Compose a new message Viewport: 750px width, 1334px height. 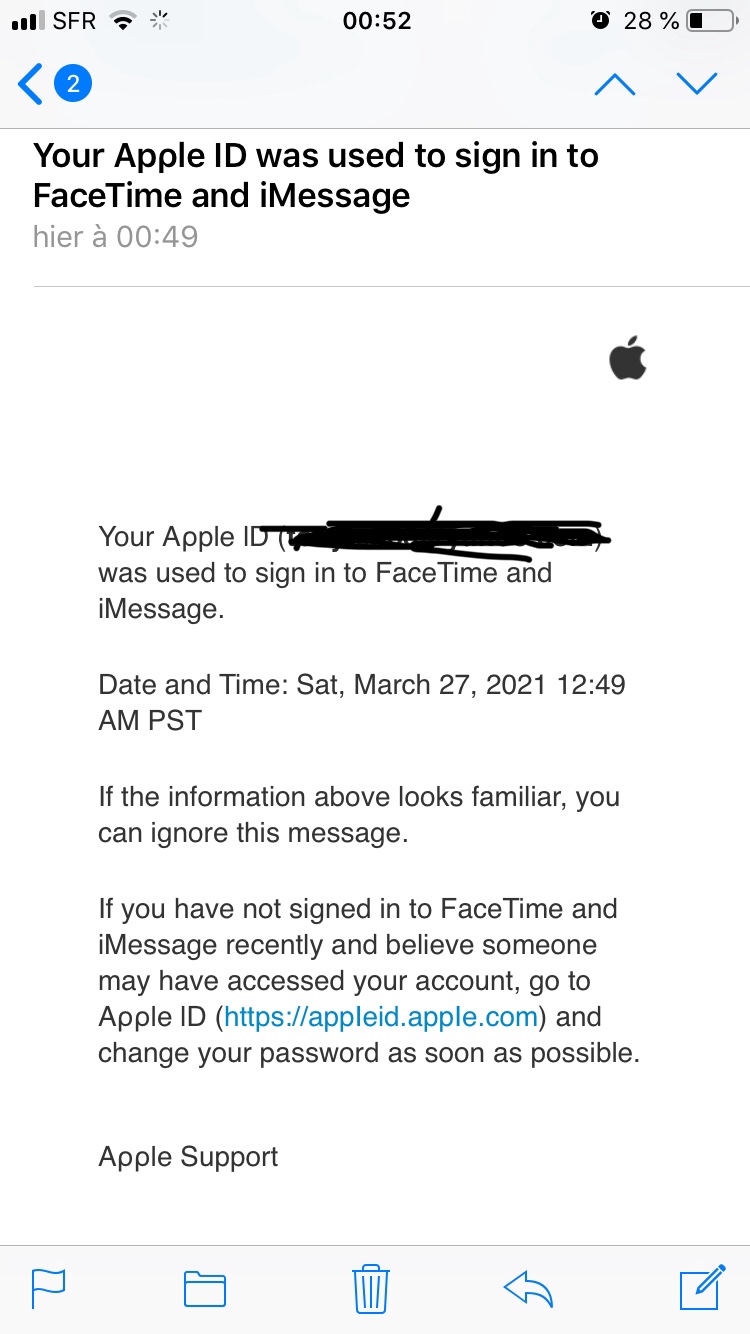tap(701, 1287)
